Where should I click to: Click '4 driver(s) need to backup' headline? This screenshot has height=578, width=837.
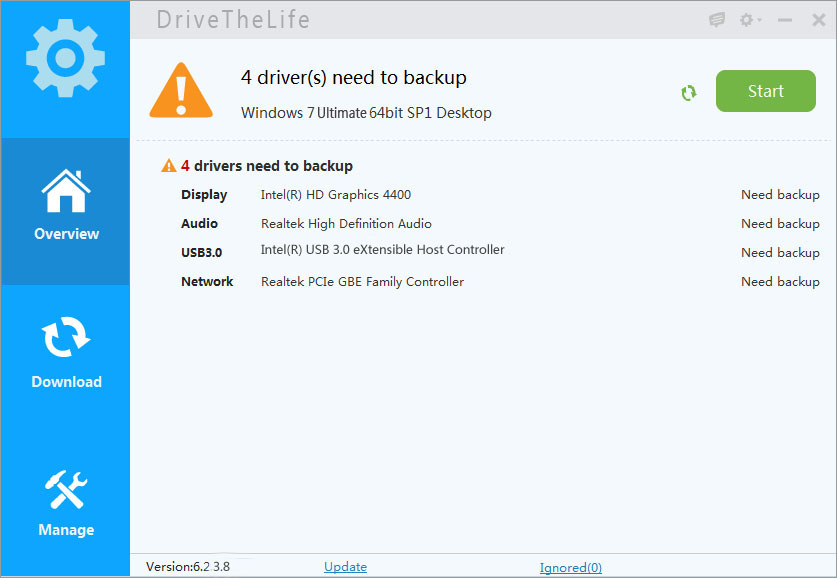tap(353, 78)
